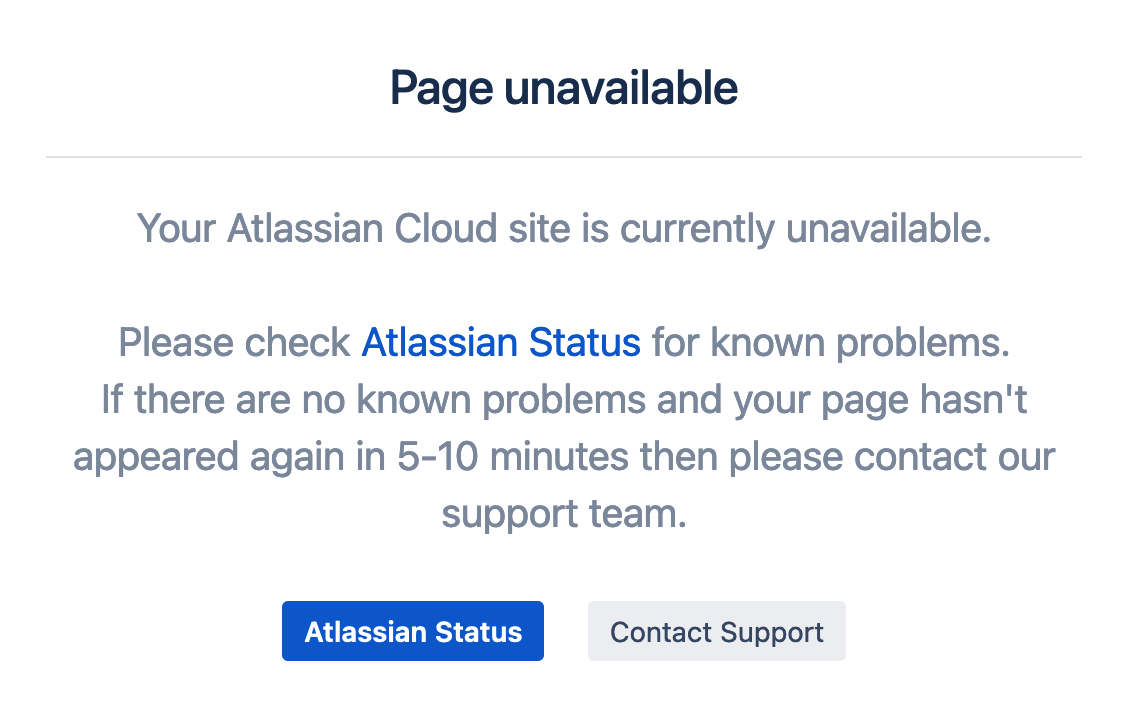Click the word 'unavailable' in the heading

click(x=621, y=89)
